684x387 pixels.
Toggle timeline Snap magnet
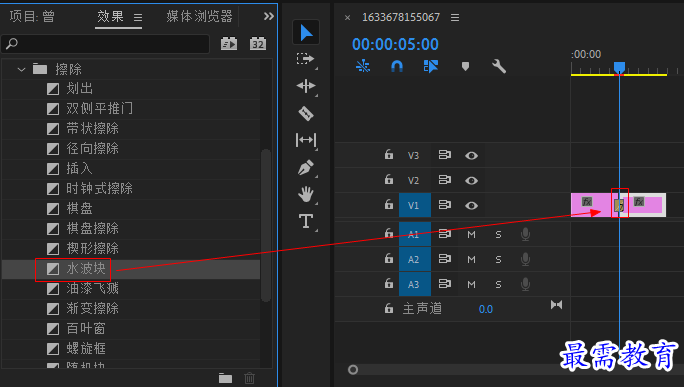coord(397,66)
